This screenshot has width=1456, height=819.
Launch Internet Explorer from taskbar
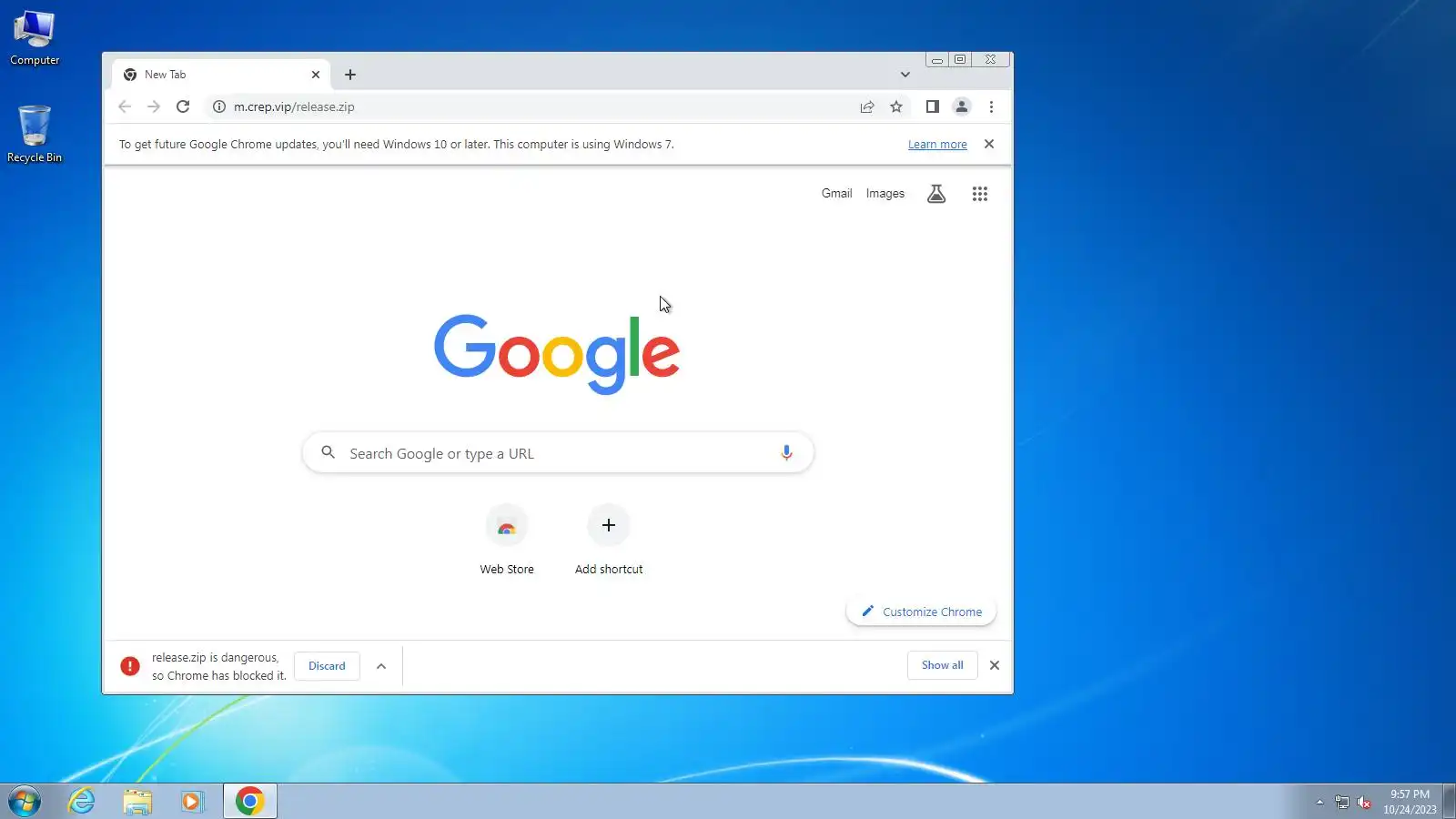pyautogui.click(x=82, y=801)
